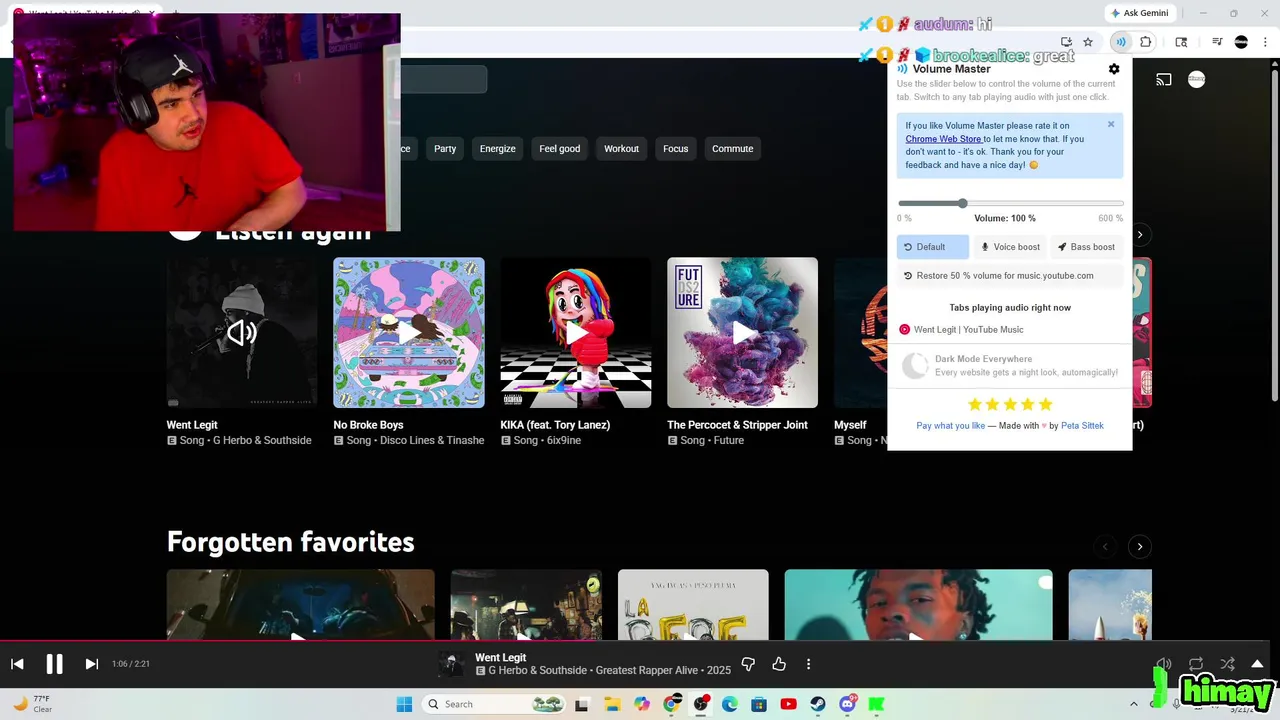The height and width of the screenshot is (720, 1280).
Task: Enable Bass boost mode
Action: [x=1086, y=247]
